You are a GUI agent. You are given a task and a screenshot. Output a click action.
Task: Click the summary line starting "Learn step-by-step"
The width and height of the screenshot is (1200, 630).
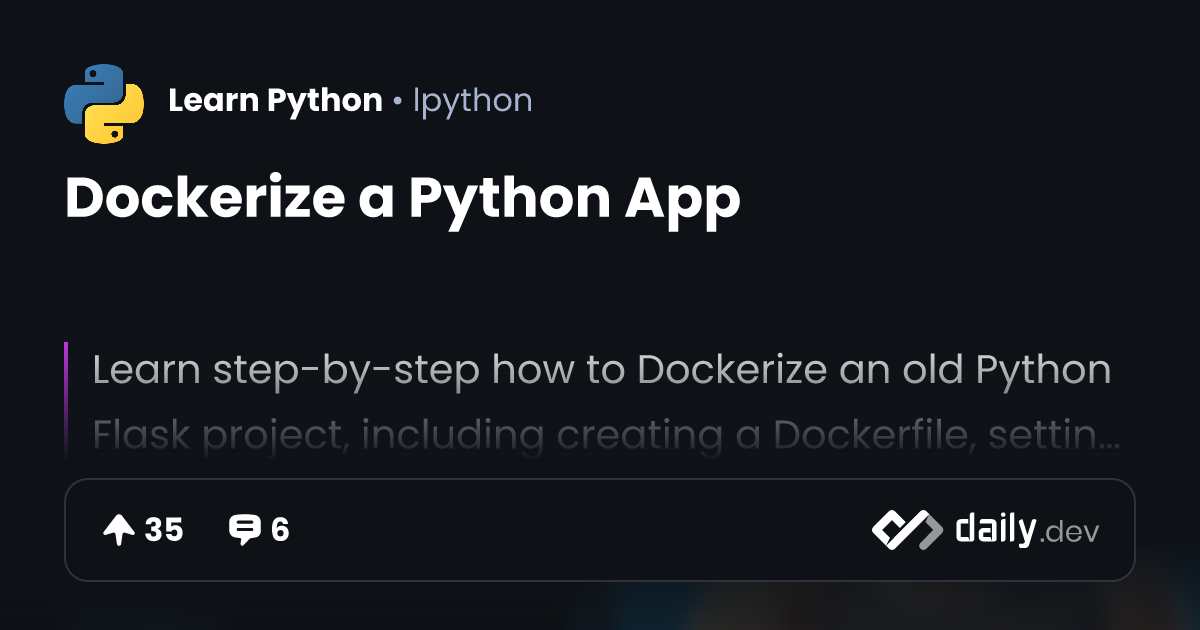tap(601, 370)
